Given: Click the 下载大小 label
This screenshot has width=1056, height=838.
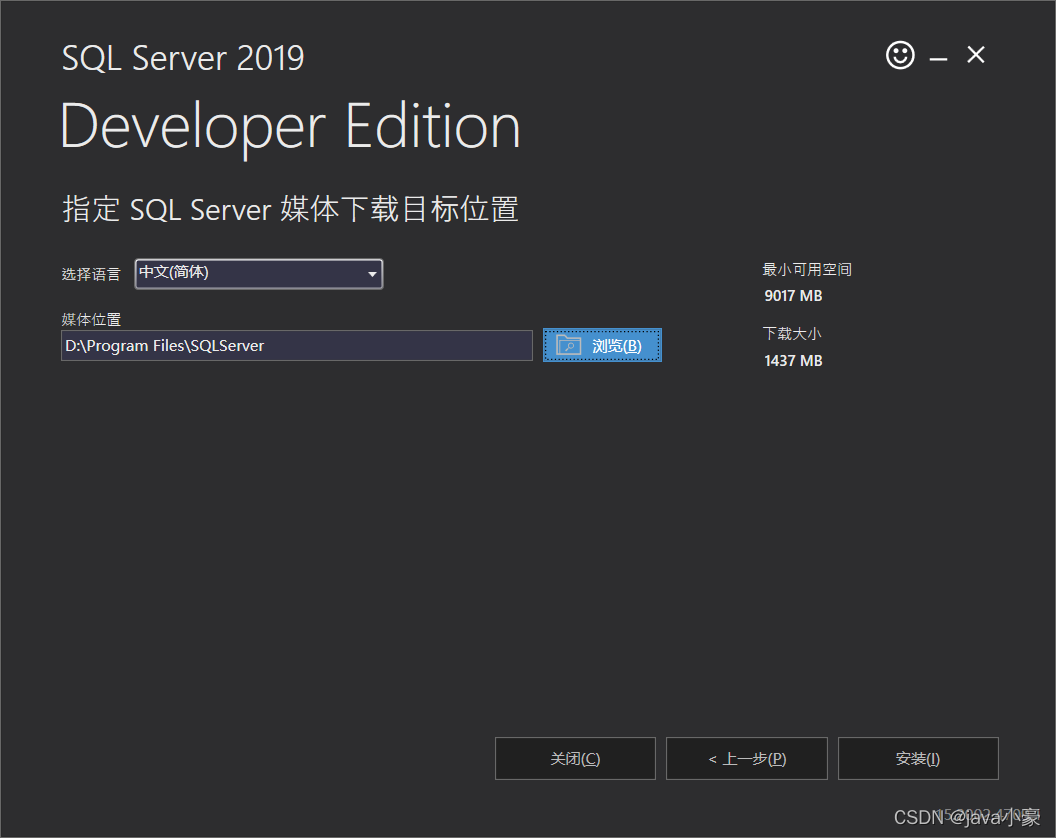Looking at the screenshot, I should click(x=792, y=333).
